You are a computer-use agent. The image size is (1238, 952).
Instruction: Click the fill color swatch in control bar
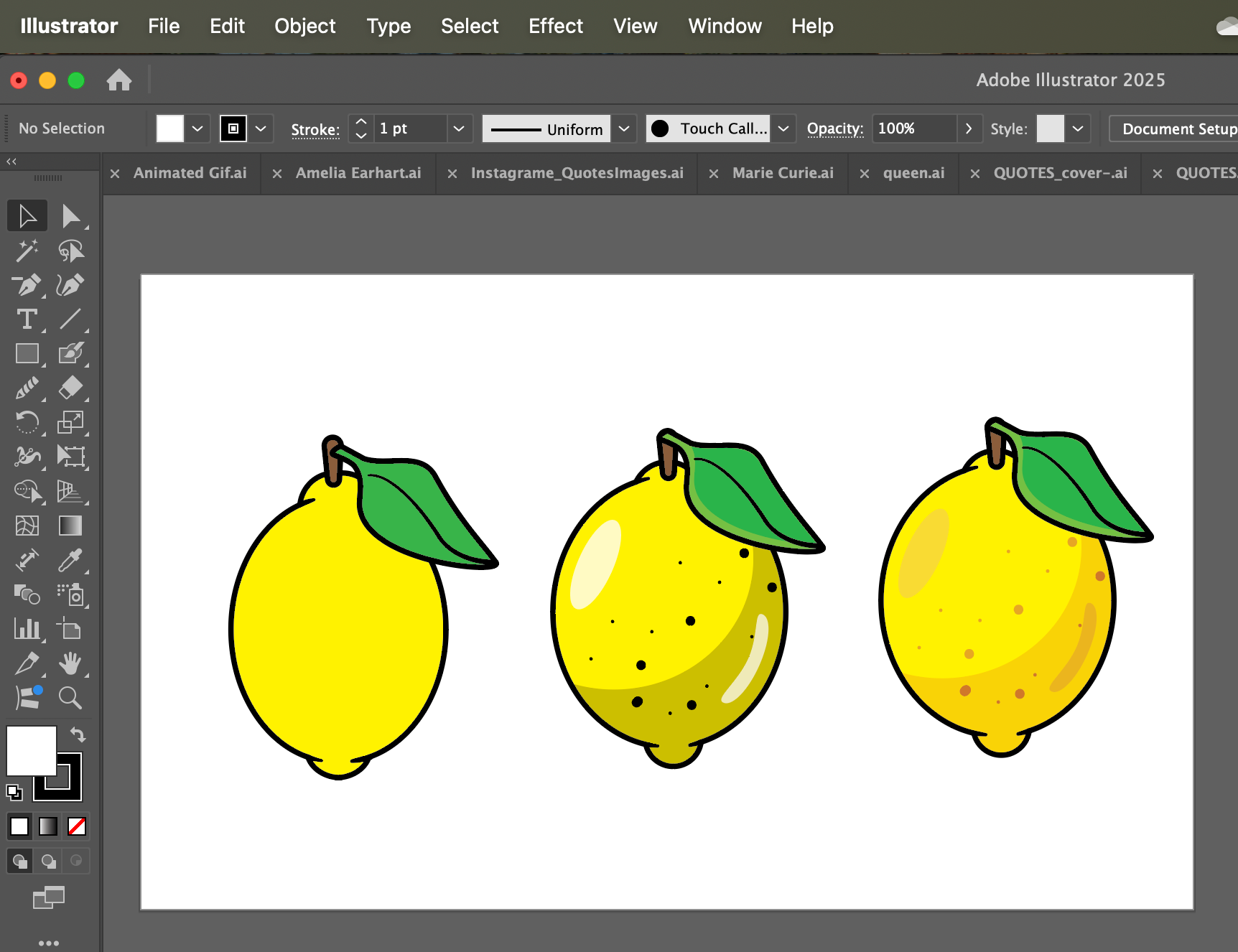tap(170, 129)
